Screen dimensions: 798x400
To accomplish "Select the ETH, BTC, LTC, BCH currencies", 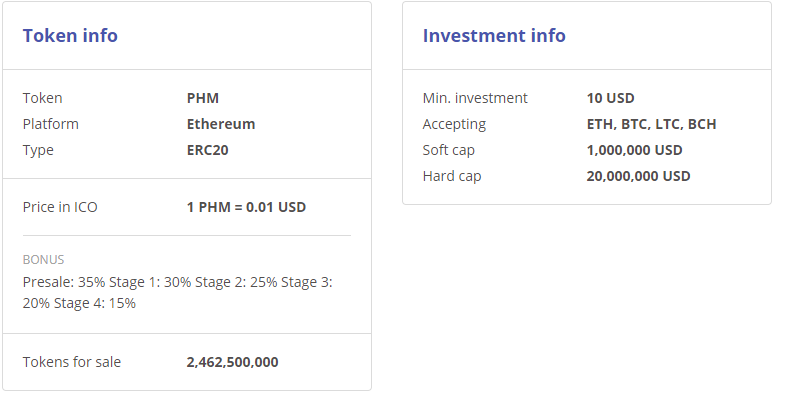I will pyautogui.click(x=651, y=124).
